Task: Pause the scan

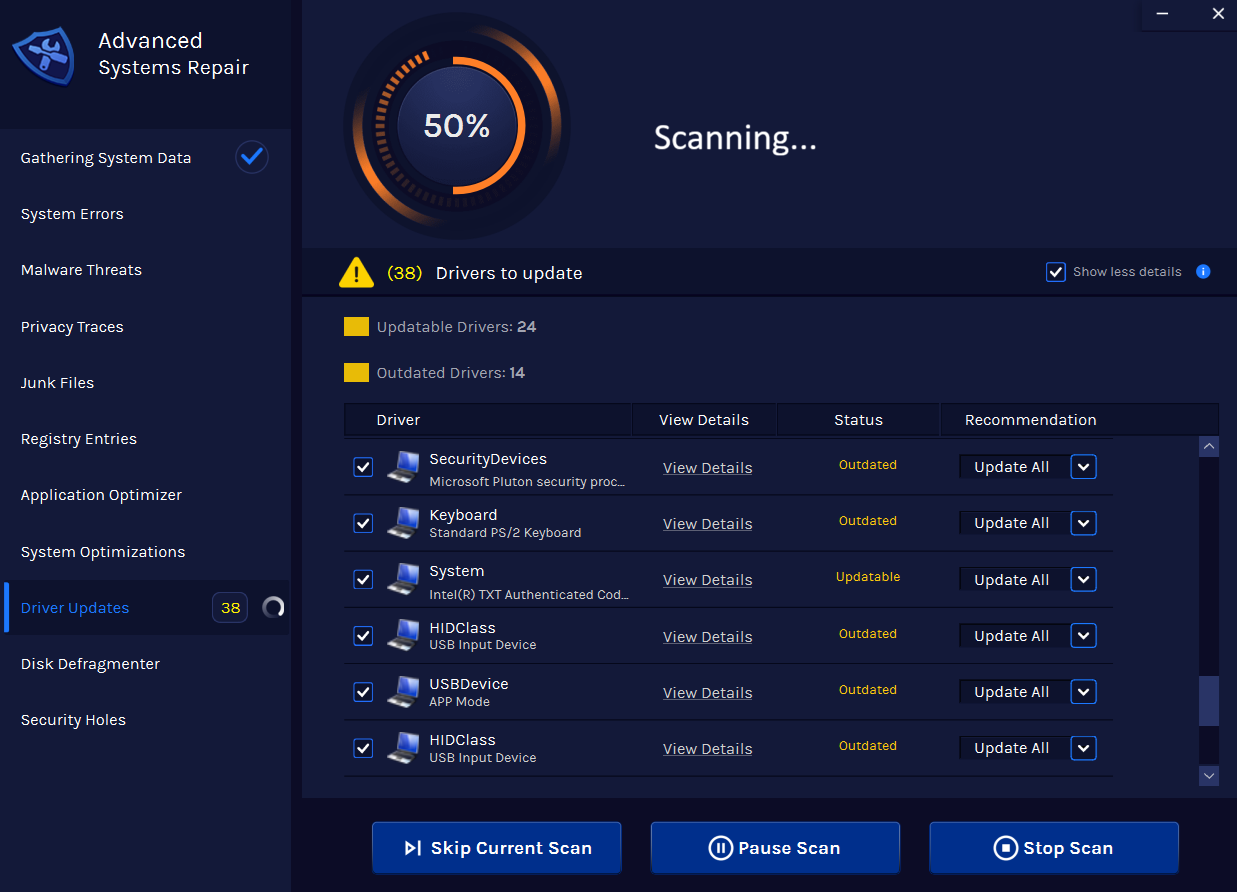Action: point(775,848)
